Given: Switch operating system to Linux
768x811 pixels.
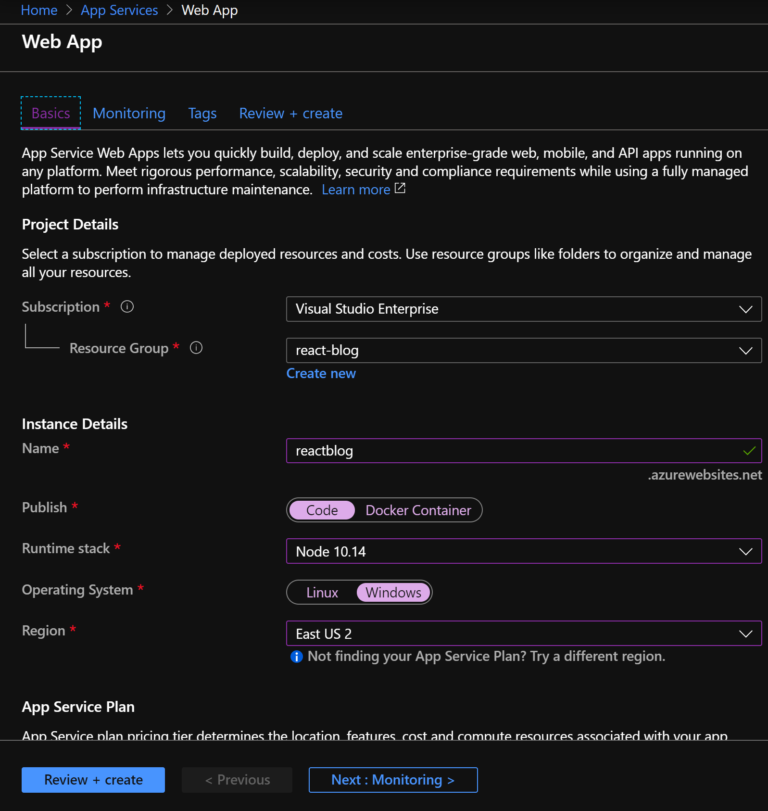Looking at the screenshot, I should point(322,592).
